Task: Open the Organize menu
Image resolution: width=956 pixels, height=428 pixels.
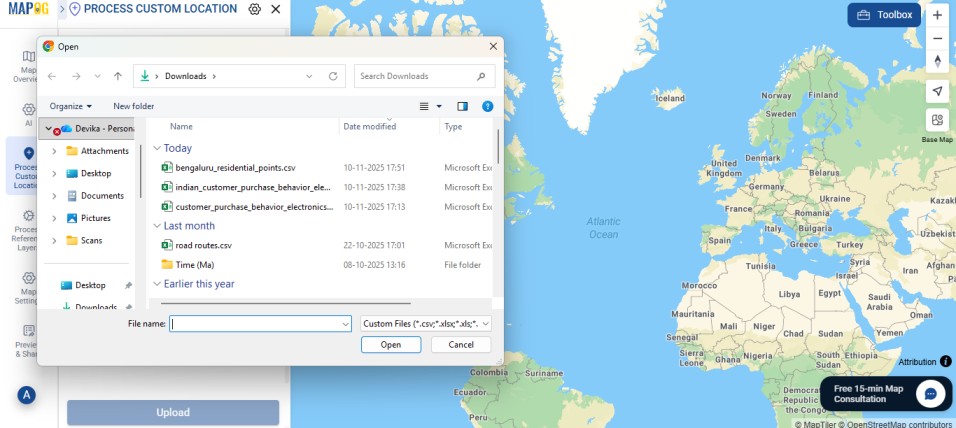Action: click(x=70, y=106)
